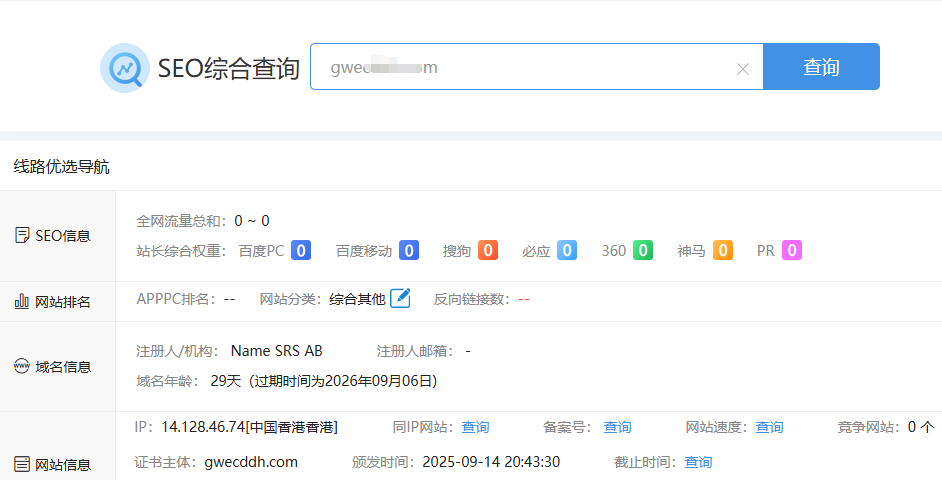This screenshot has width=942, height=480.
Task: Open the 网站速度 查询 link
Action: [769, 427]
